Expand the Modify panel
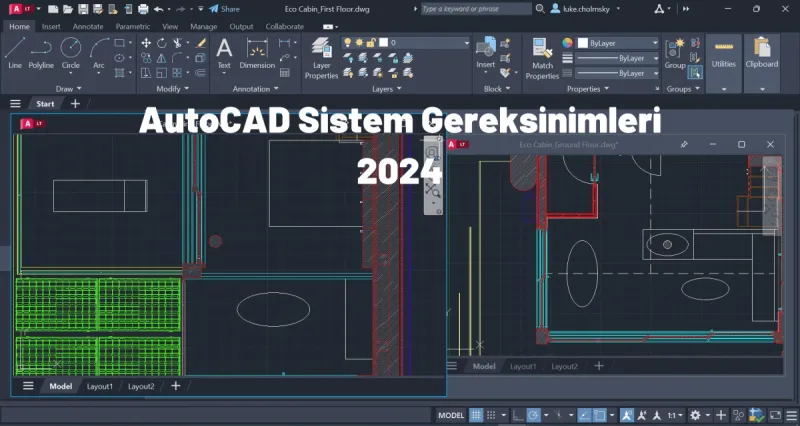The image size is (800, 426). [172, 89]
